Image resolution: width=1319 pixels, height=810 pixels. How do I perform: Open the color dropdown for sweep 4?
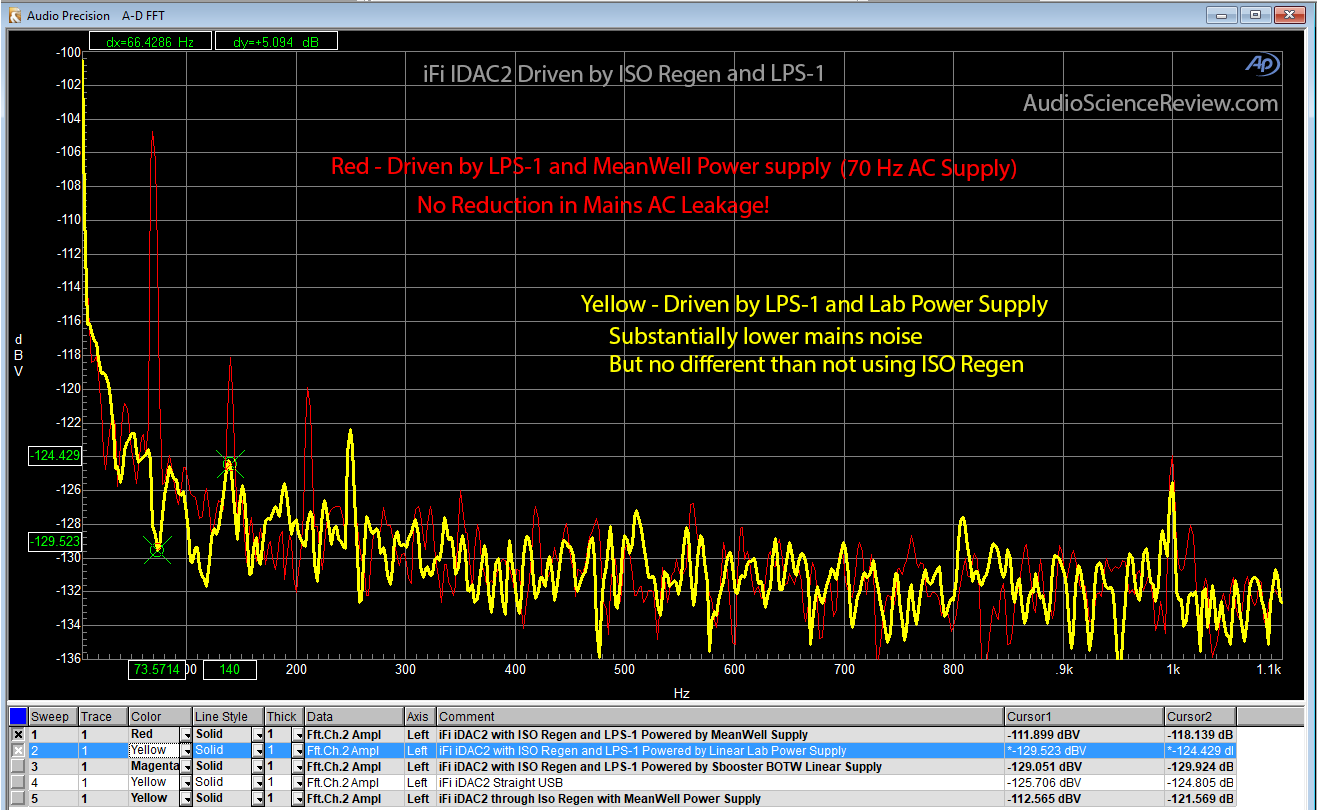[x=185, y=782]
